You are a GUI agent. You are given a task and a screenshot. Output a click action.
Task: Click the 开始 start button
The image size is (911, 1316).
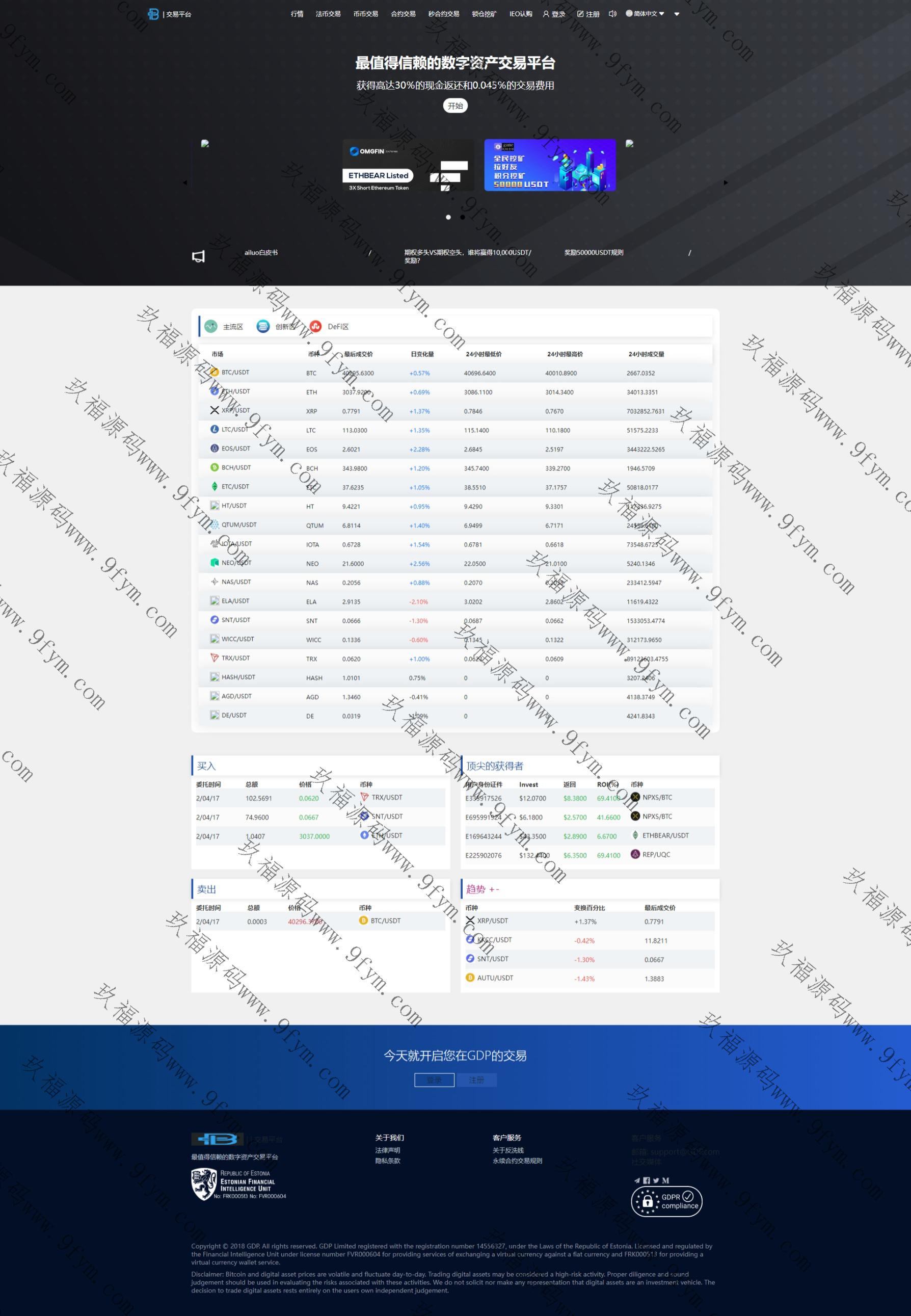pos(455,106)
